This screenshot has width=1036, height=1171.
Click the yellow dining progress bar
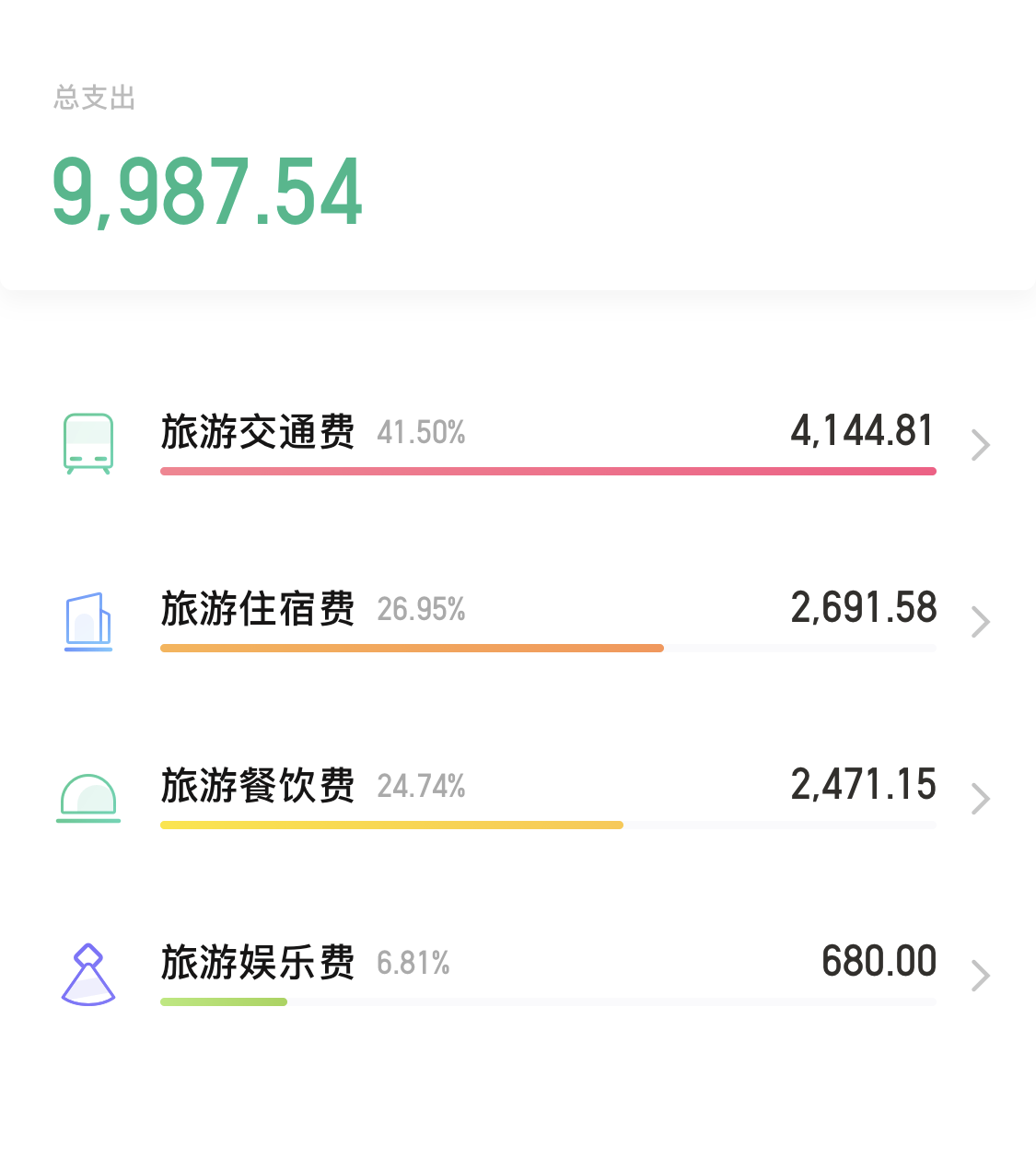click(391, 825)
